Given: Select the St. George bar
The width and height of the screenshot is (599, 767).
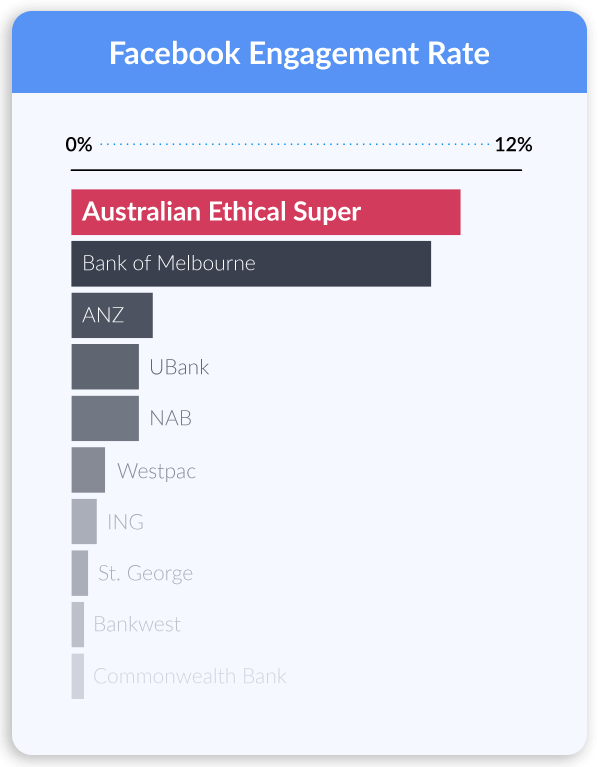Looking at the screenshot, I should pos(80,573).
